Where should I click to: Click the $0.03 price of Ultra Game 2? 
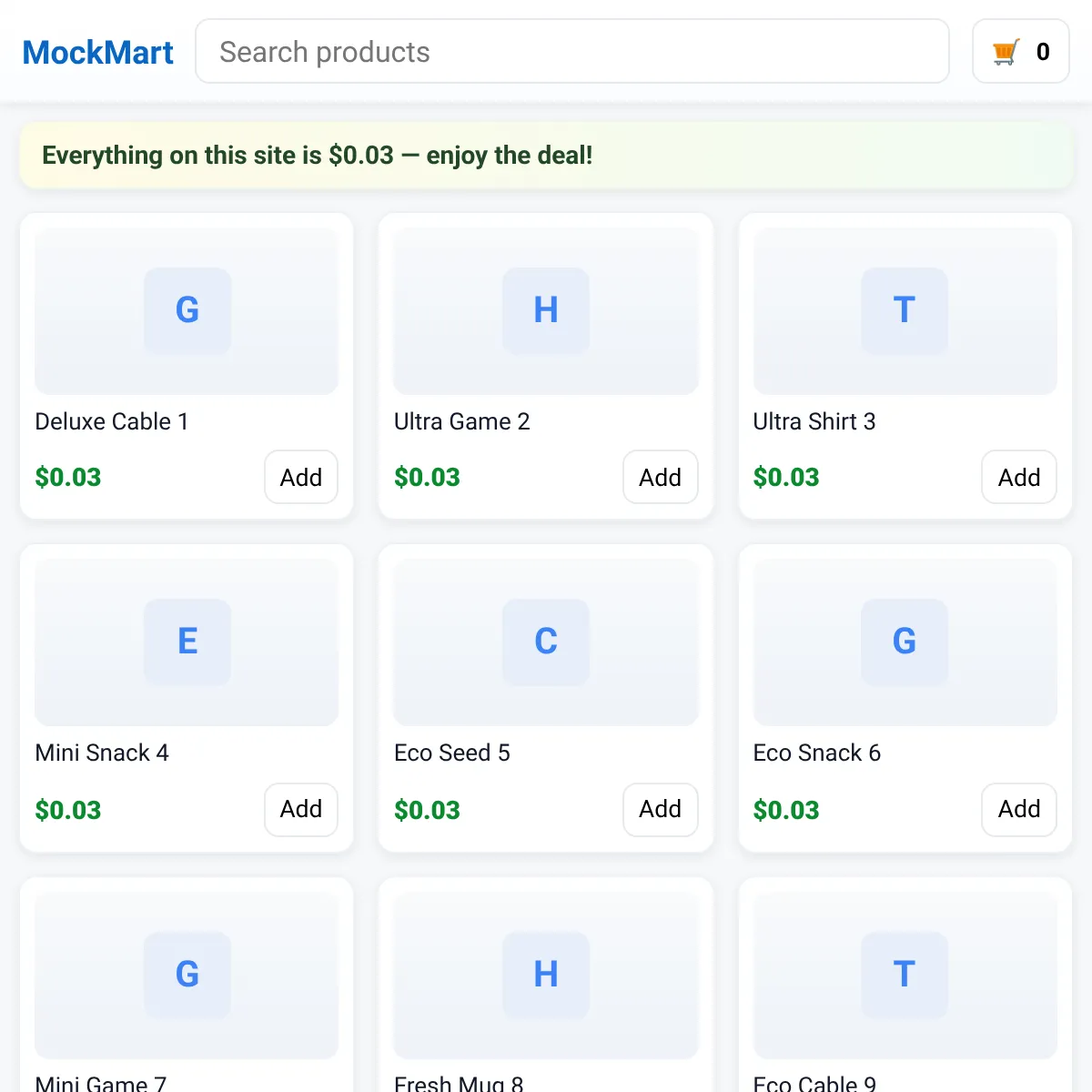(427, 477)
